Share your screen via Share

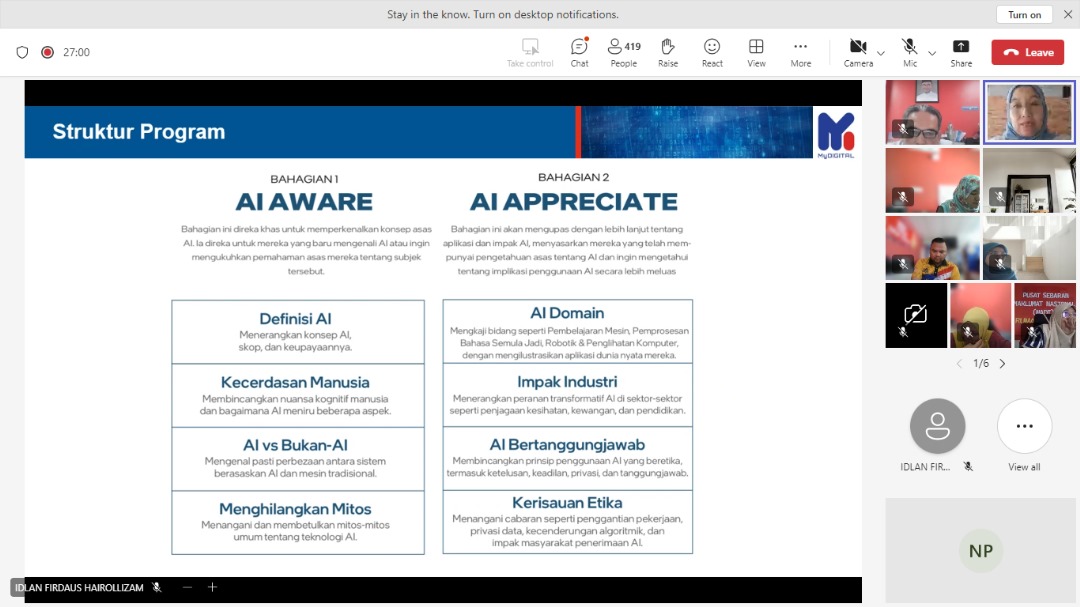[960, 52]
